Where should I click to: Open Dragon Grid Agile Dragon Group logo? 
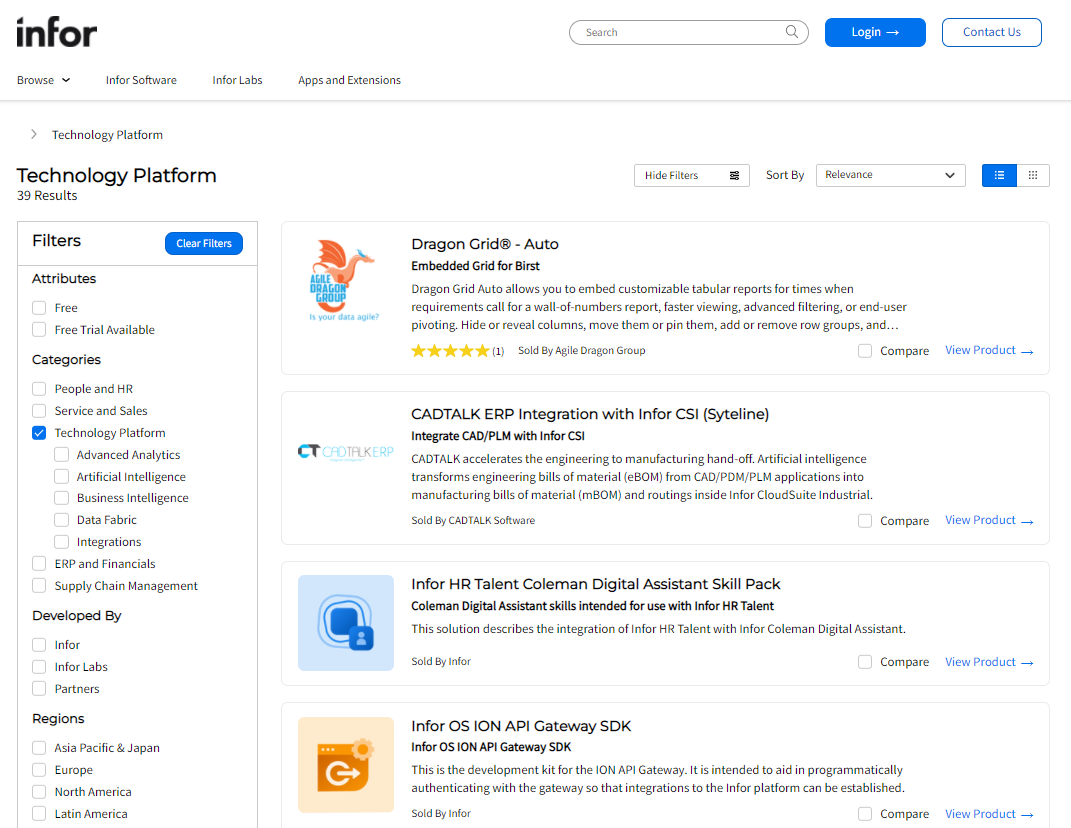346,280
